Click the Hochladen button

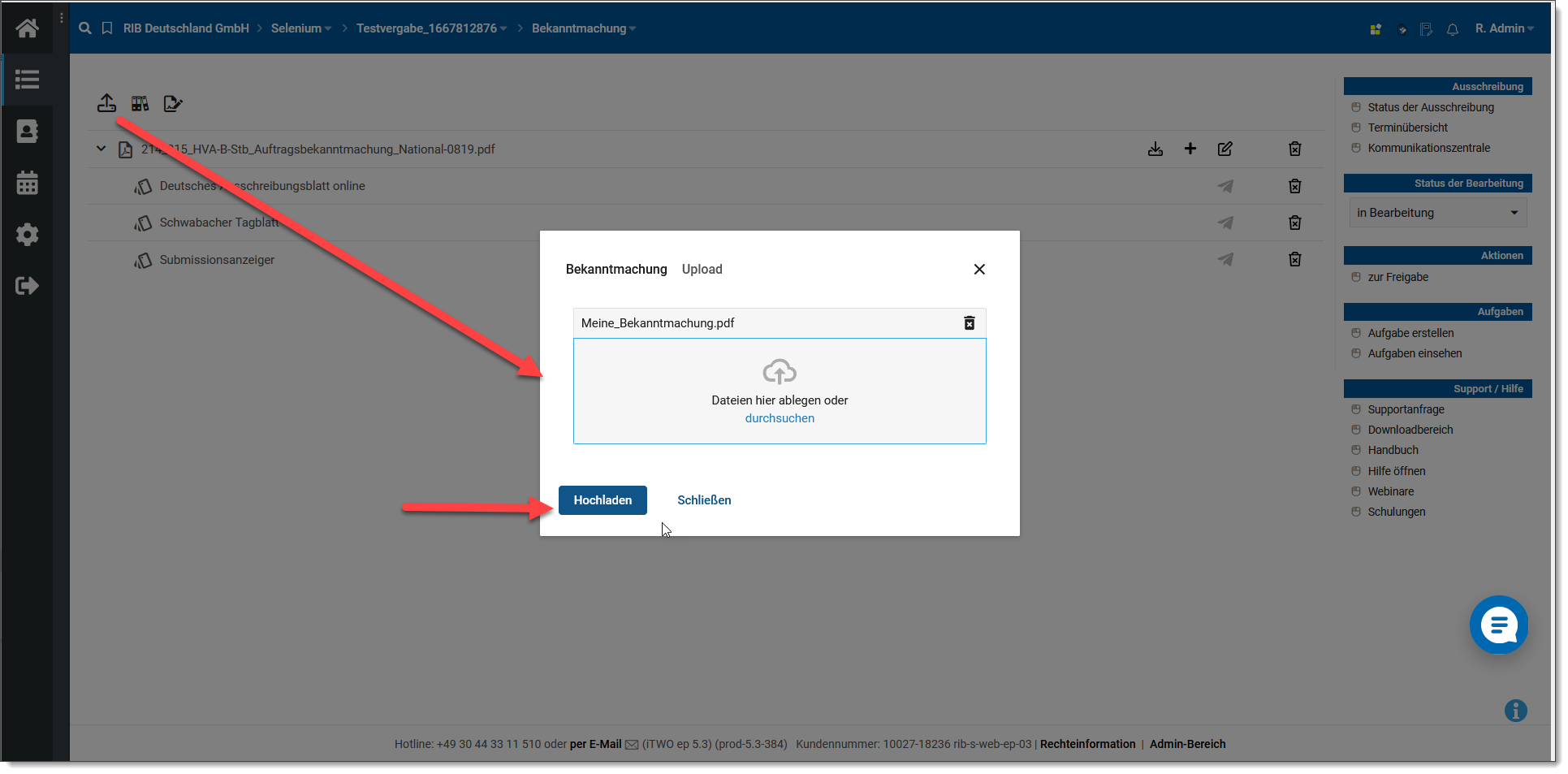pyautogui.click(x=603, y=500)
